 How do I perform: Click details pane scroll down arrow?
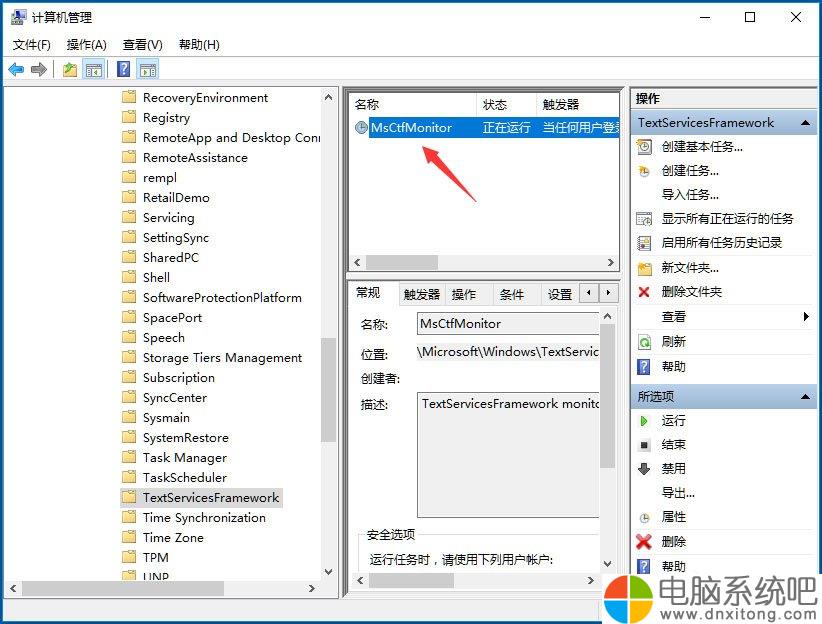coord(608,564)
